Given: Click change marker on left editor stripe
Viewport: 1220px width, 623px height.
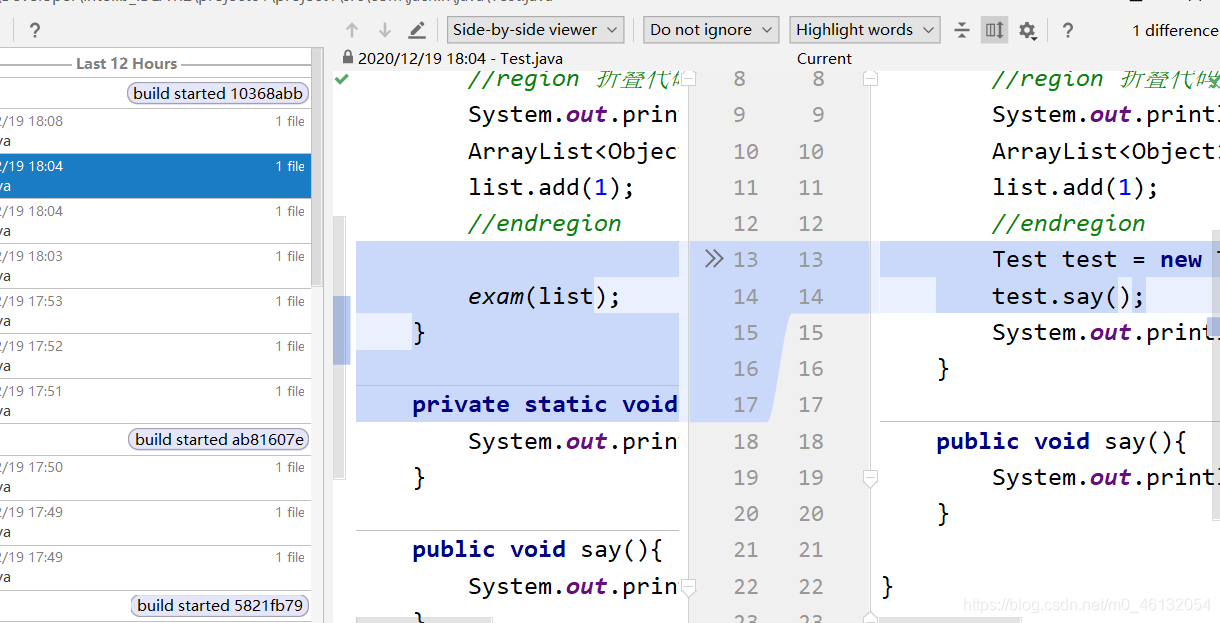Looking at the screenshot, I should pos(341,330).
